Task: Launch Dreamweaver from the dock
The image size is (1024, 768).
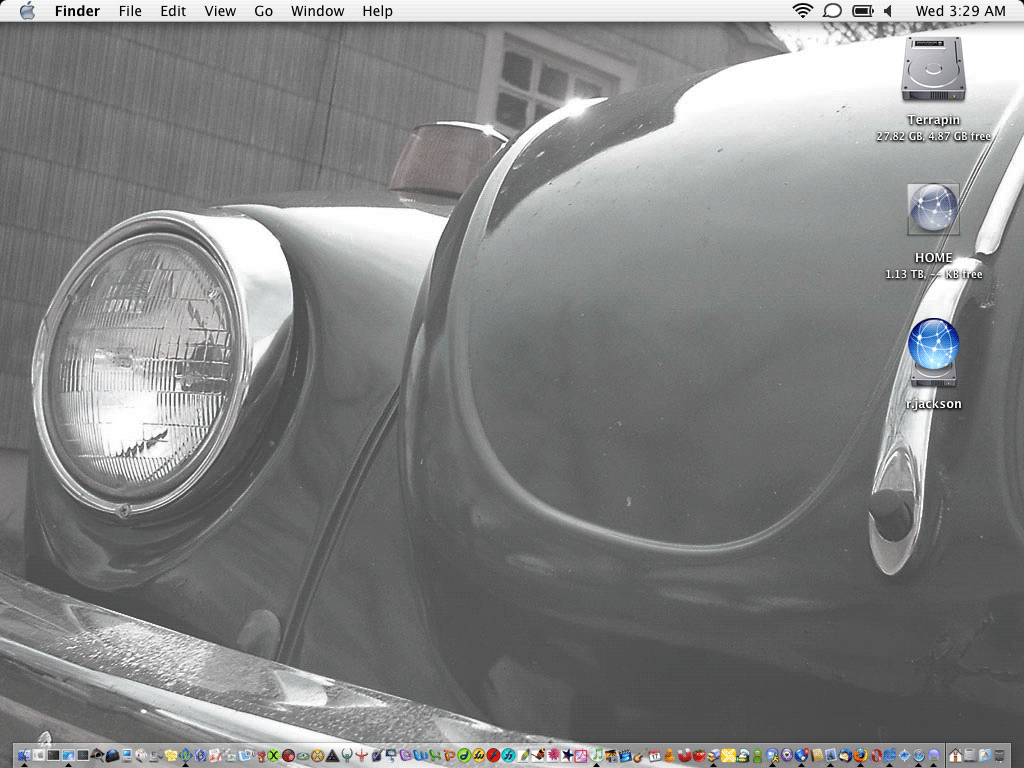Action: click(464, 756)
